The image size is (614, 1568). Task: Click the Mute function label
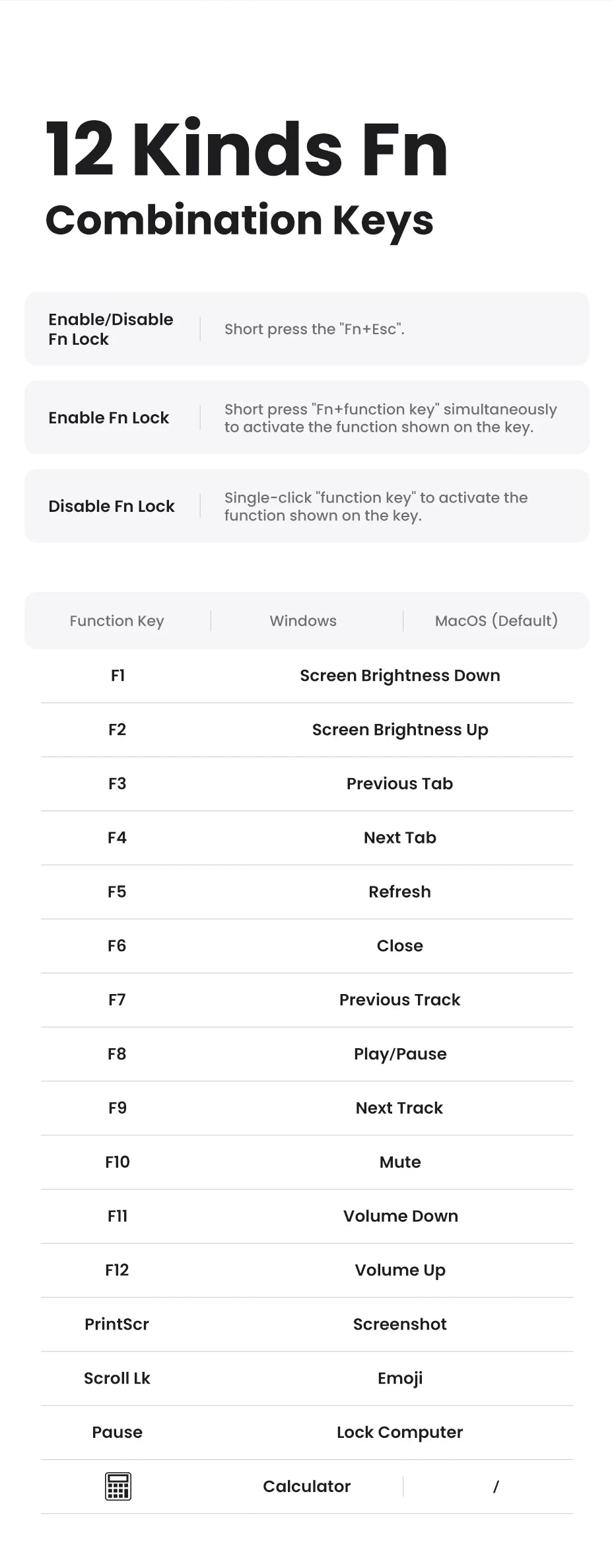click(399, 1162)
